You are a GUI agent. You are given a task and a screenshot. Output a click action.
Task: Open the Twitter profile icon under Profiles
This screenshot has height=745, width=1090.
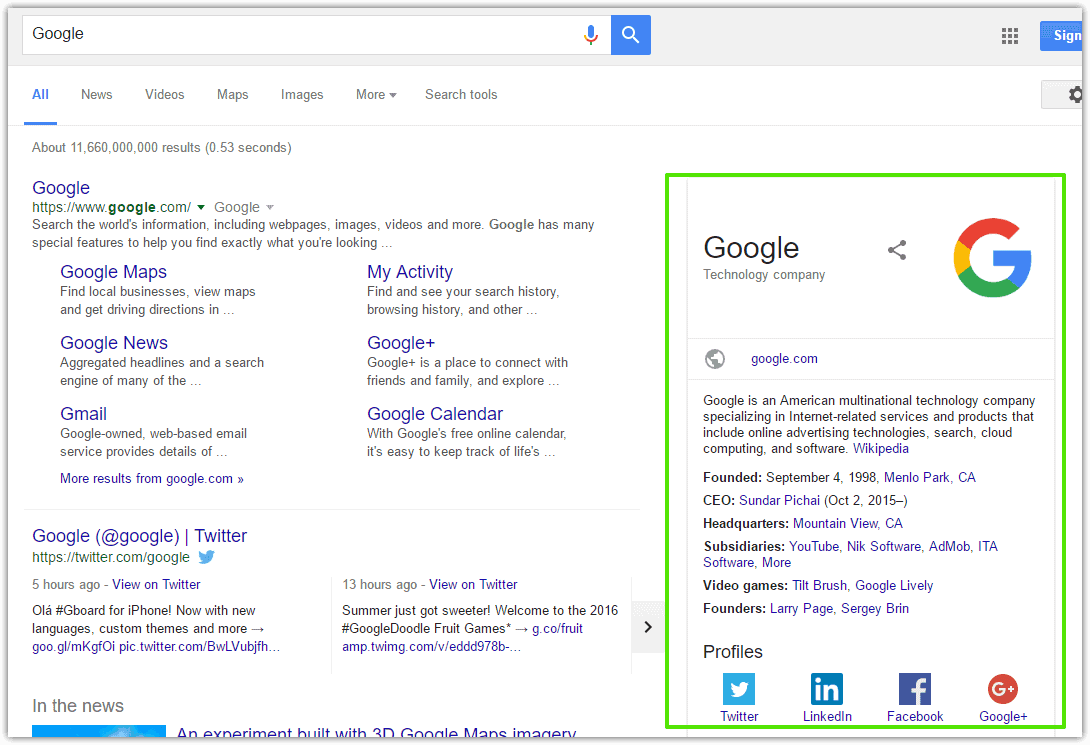(x=739, y=689)
